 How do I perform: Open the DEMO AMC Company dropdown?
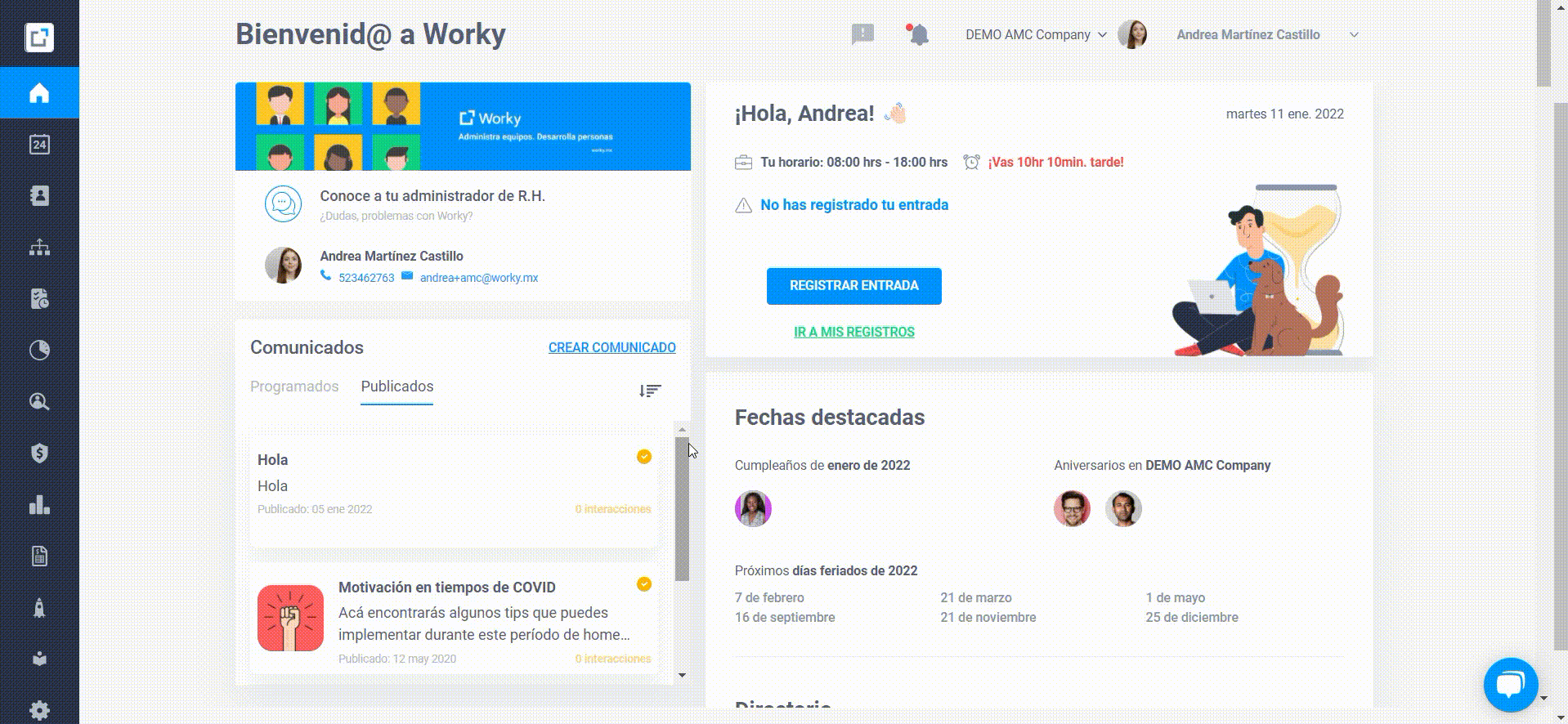pos(1036,34)
